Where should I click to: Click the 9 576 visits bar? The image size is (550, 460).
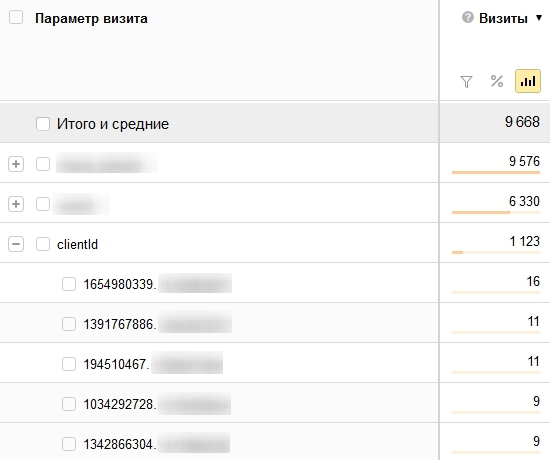click(x=496, y=172)
